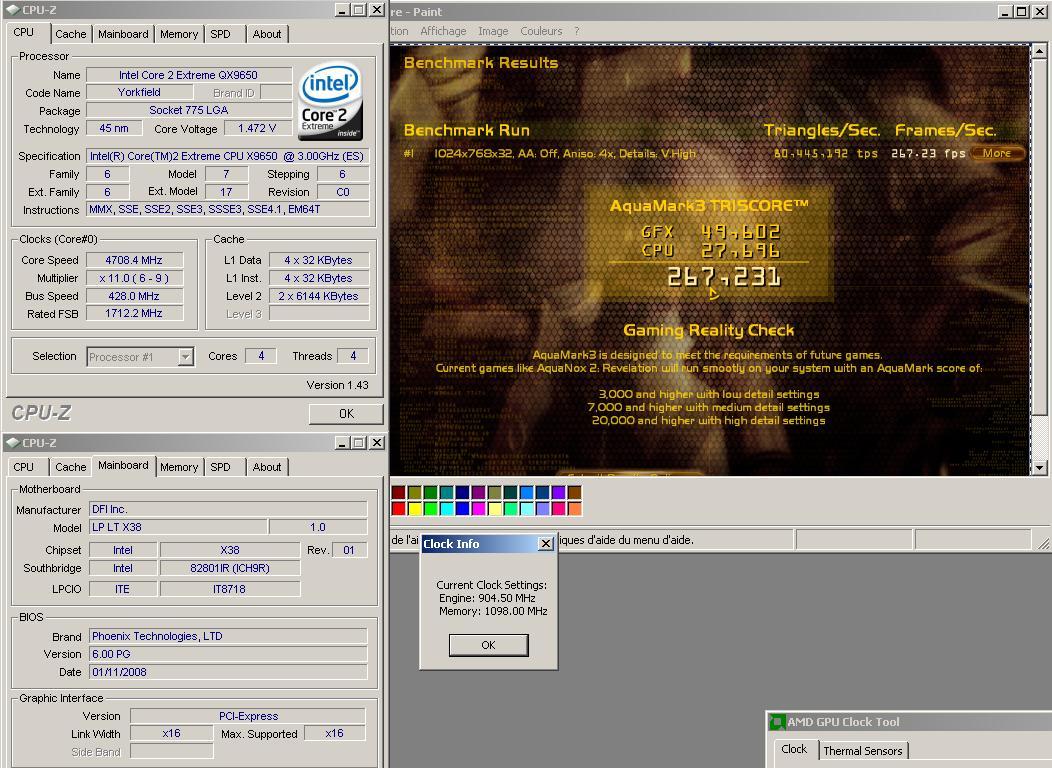Open SPD tab in CPU-Z Motherboard window
This screenshot has width=1052, height=768.
click(x=220, y=467)
